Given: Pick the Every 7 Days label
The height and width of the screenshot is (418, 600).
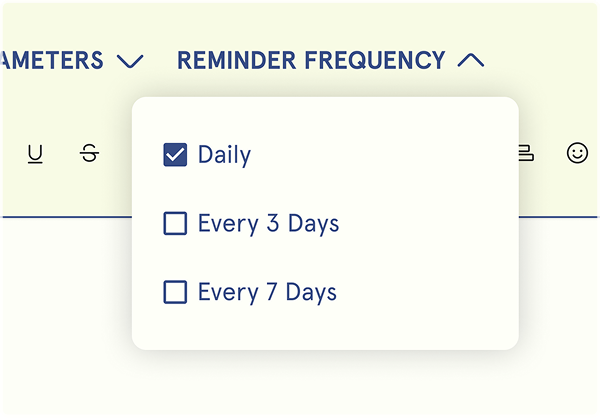Looking at the screenshot, I should tap(267, 292).
